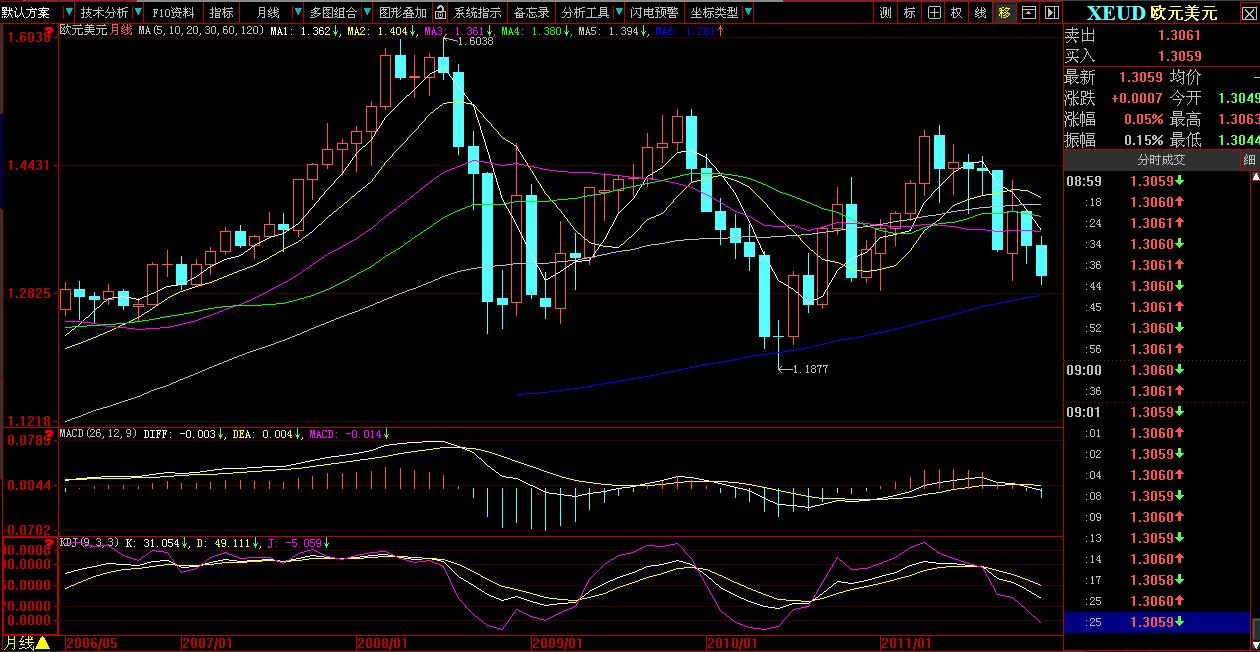Screen dimensions: 1260x652
Task: Click the 1.1877 low price annotation
Action: [809, 369]
